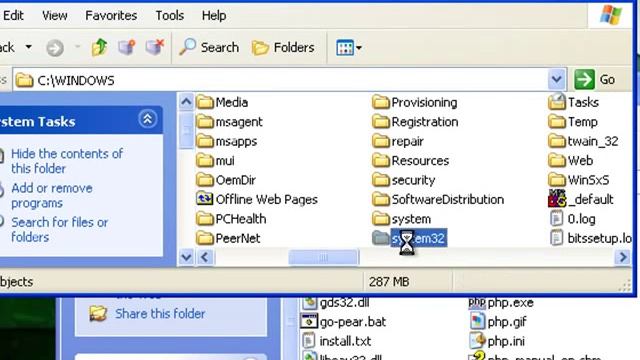The height and width of the screenshot is (360, 640).
Task: Click the 287 MB status bar text
Action: pyautogui.click(x=389, y=282)
